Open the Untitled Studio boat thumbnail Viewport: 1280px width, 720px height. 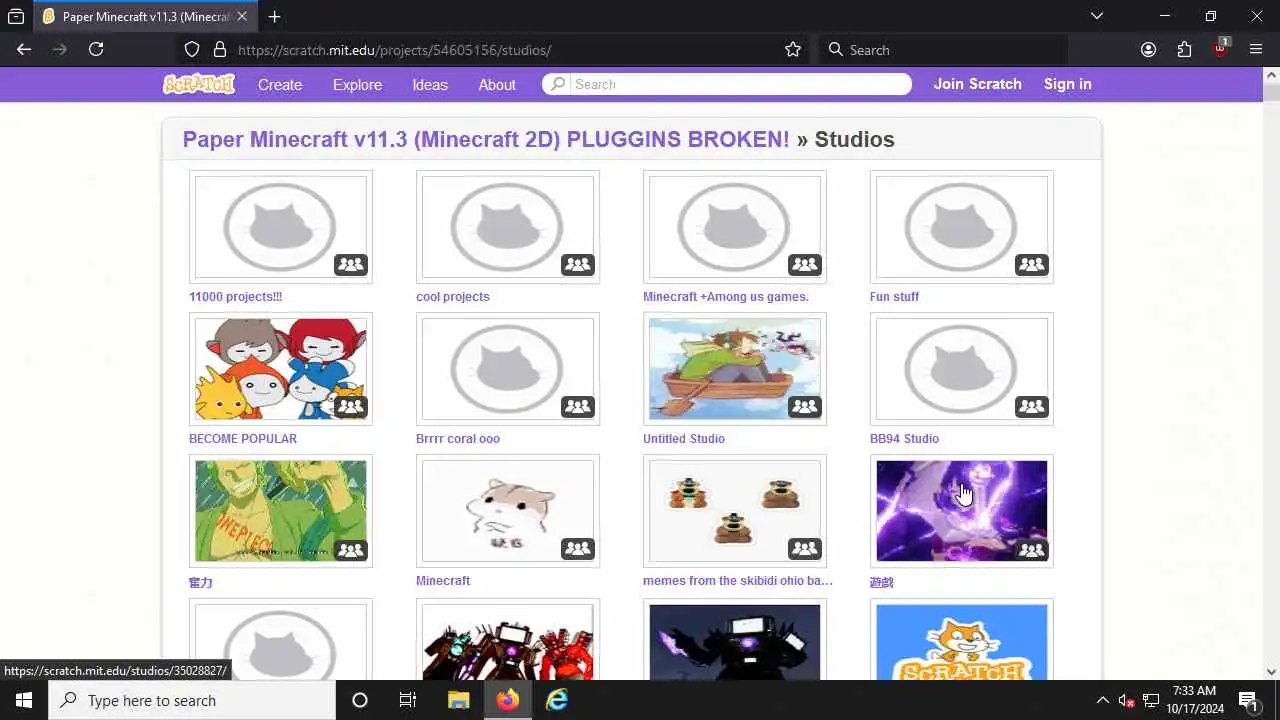[x=735, y=369]
